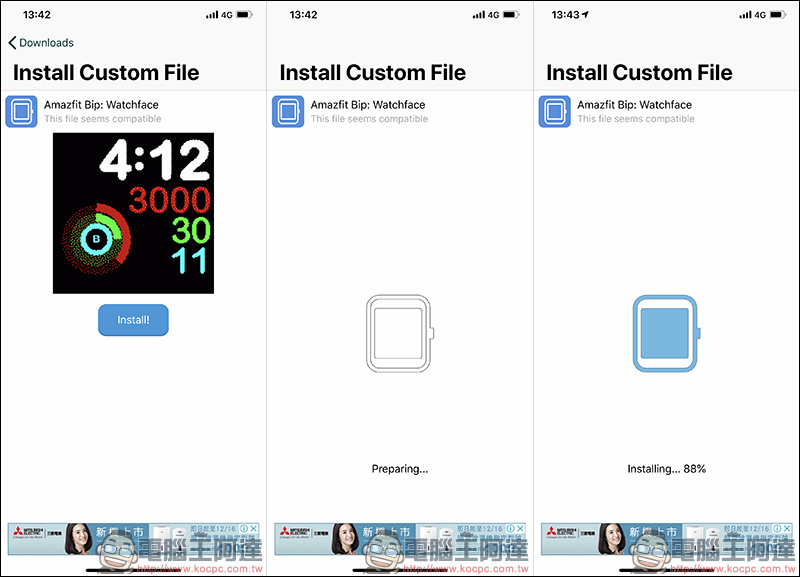Tap the Amazfit Bip icon in middle screen

[288, 111]
